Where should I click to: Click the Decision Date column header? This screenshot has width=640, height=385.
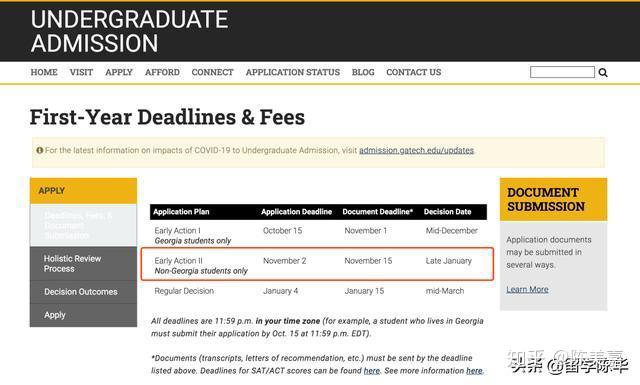447,212
